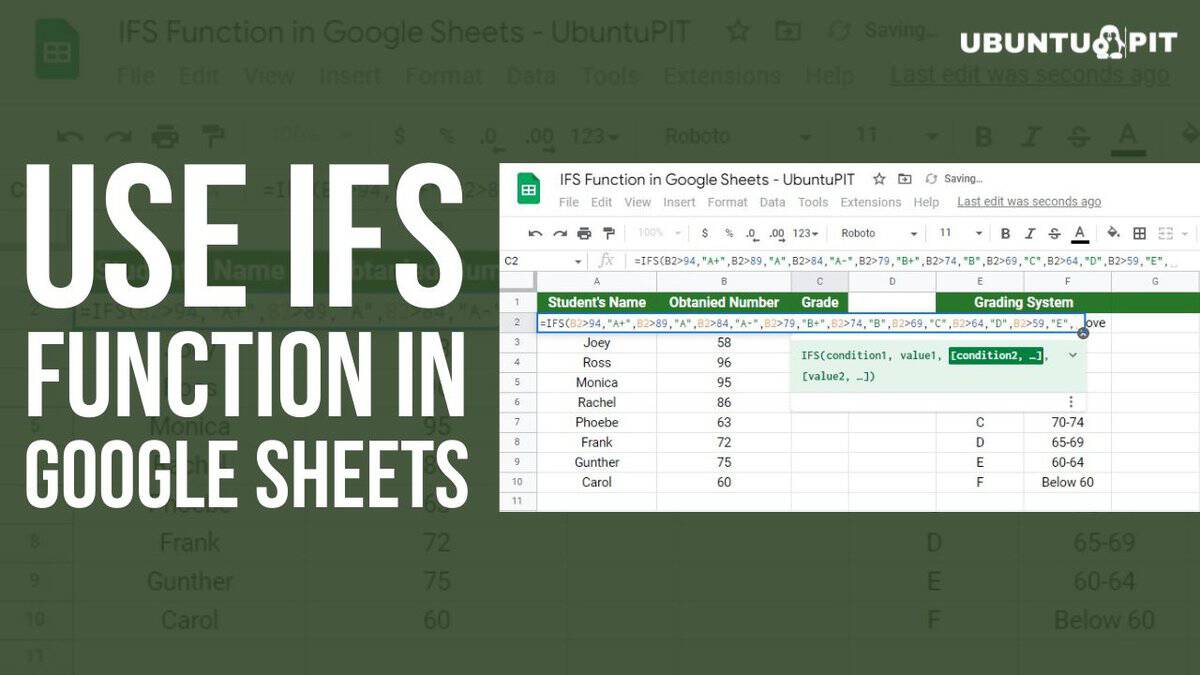This screenshot has height=675, width=1200.
Task: Expand the IFS formula help chevron
Action: tap(1073, 355)
